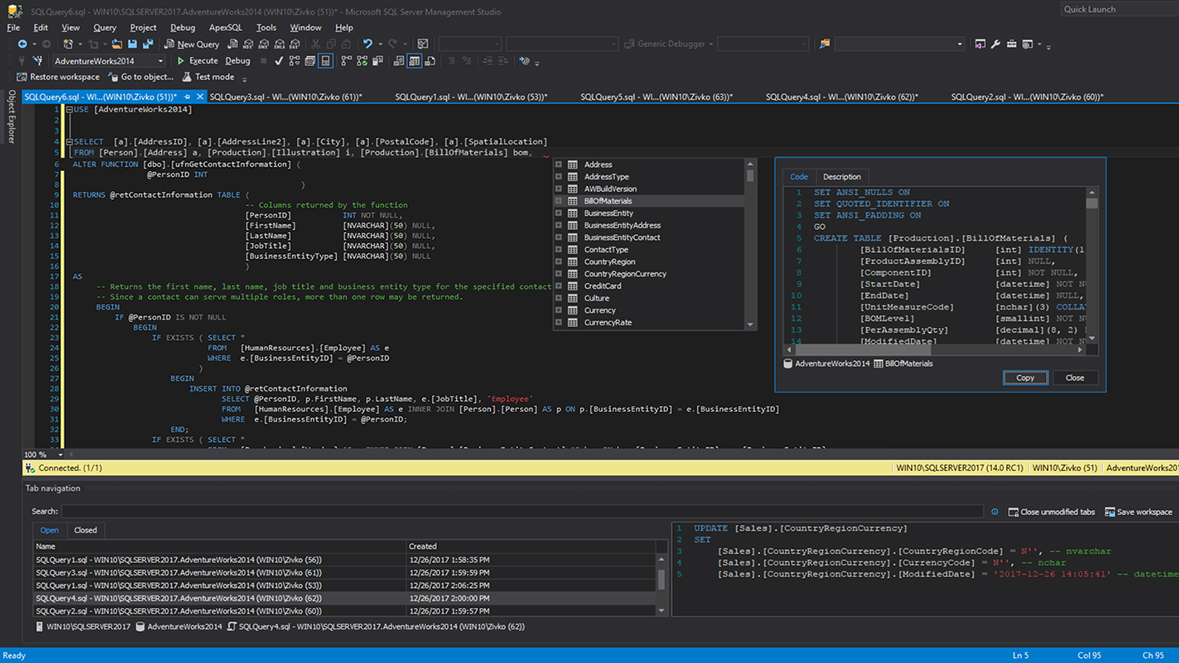Viewport: 1179px width, 663px height.
Task: Click the Execute query button
Action: pos(197,61)
